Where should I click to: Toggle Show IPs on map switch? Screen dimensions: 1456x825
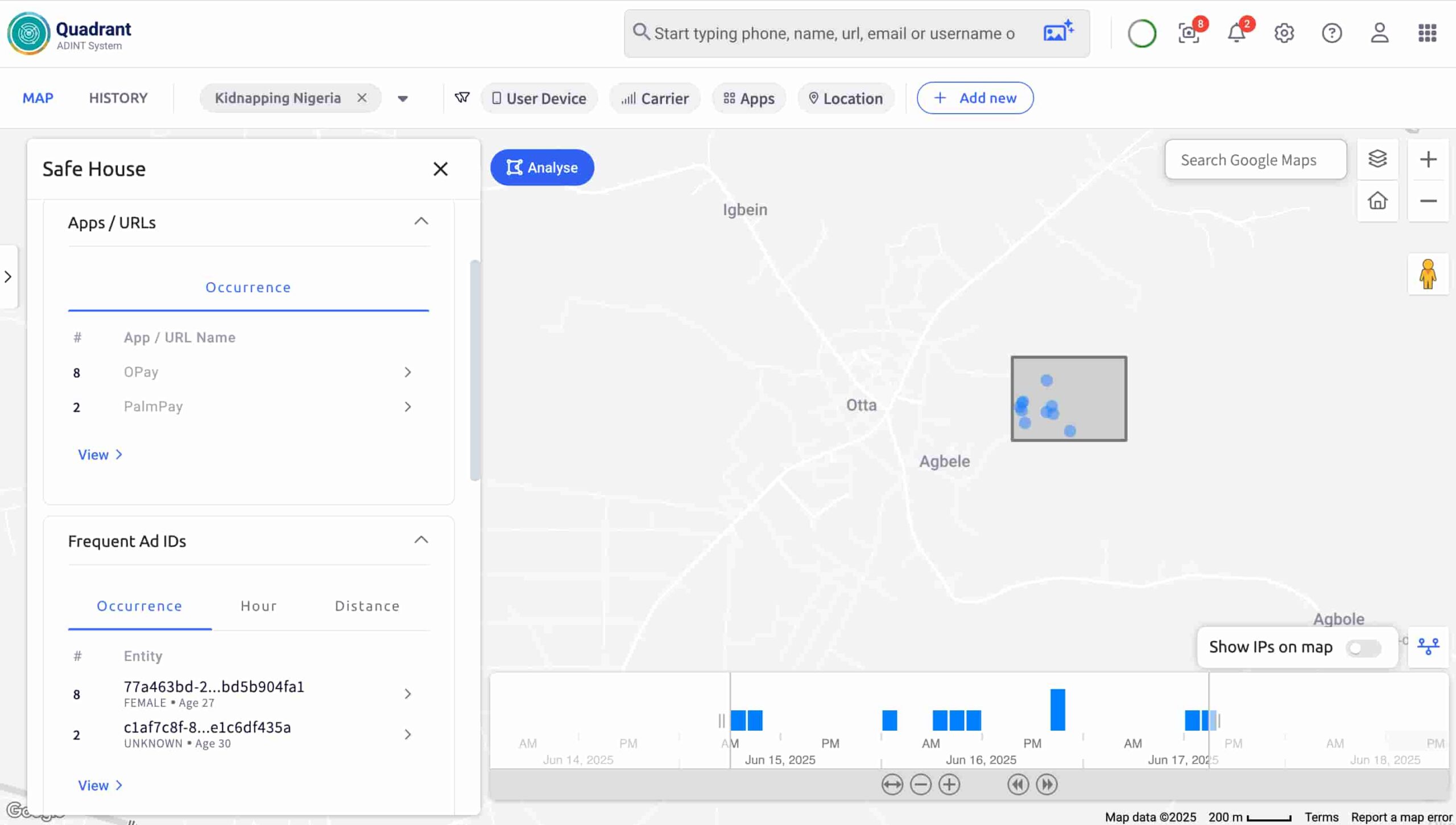1363,648
